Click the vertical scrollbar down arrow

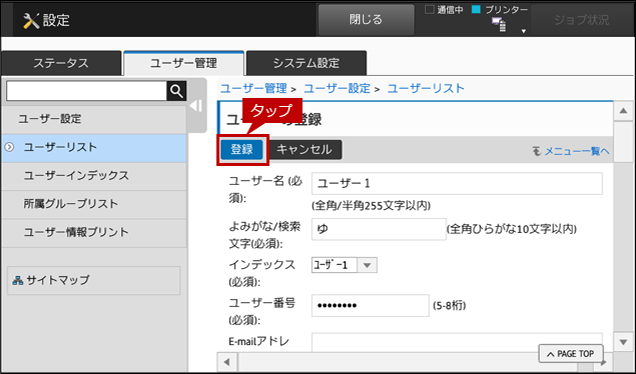click(623, 342)
